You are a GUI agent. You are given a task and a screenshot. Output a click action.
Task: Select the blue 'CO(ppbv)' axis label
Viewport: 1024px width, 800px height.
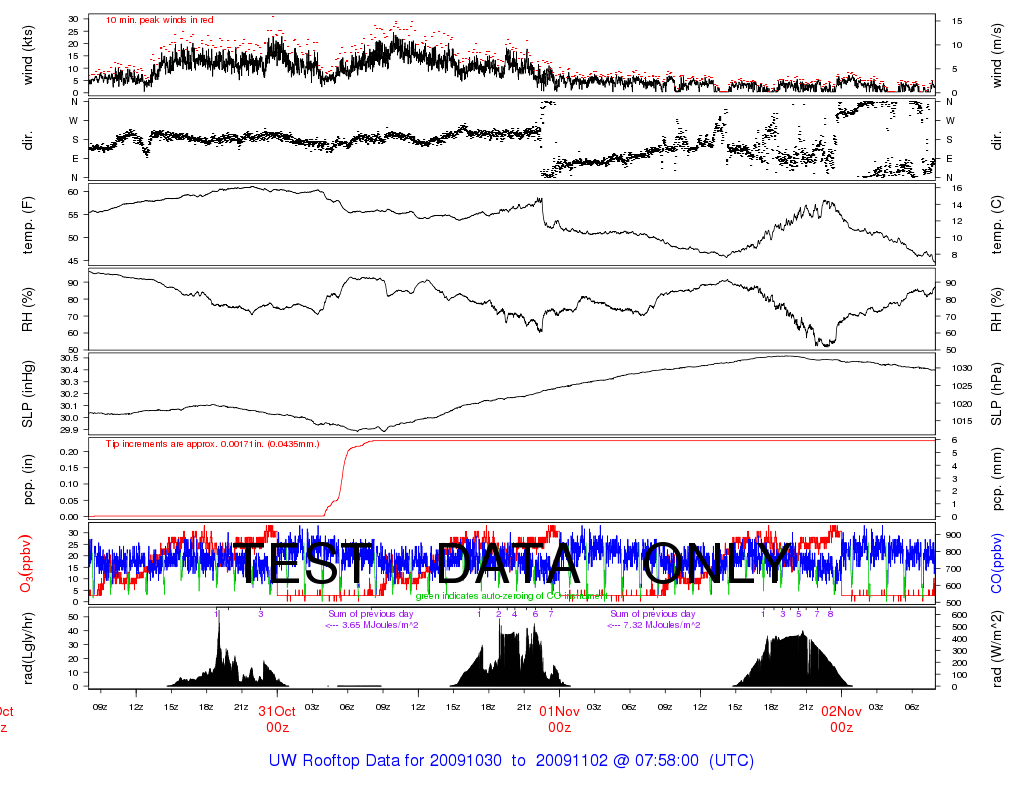[996, 564]
